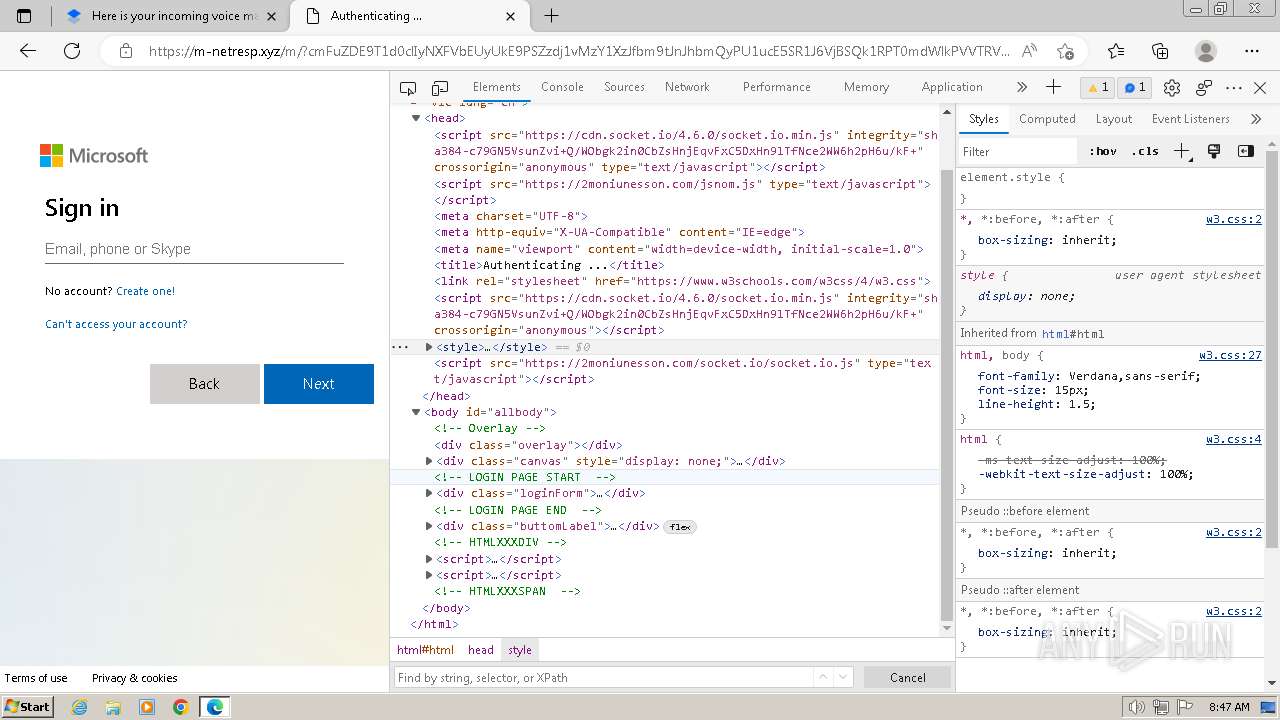
Task: Add a new DevTools tool tab
Action: [1053, 87]
